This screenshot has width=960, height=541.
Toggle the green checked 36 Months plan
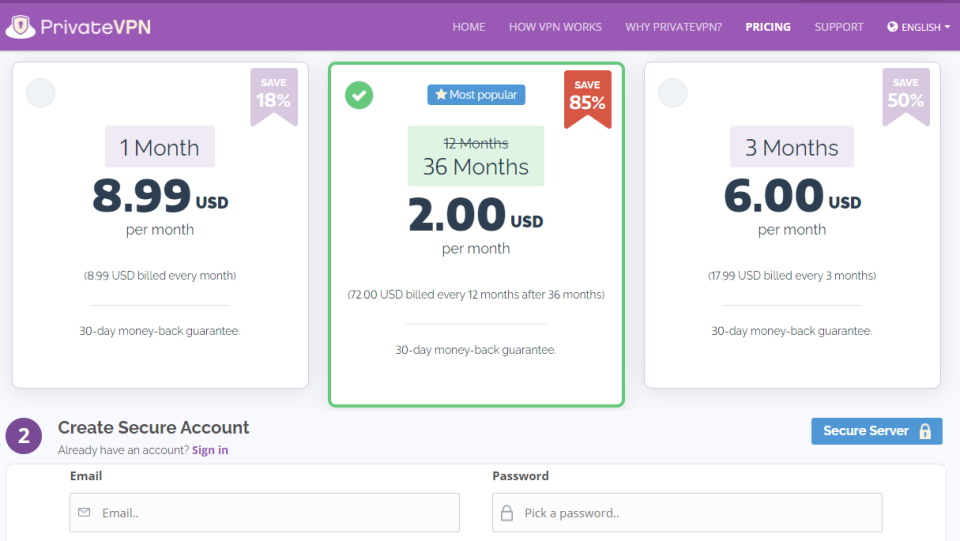[x=359, y=95]
